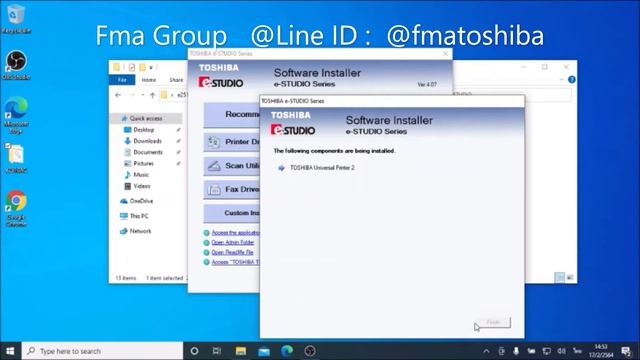
Task: Click the Up arrow in File Explorer
Action: pyautogui.click(x=152, y=95)
